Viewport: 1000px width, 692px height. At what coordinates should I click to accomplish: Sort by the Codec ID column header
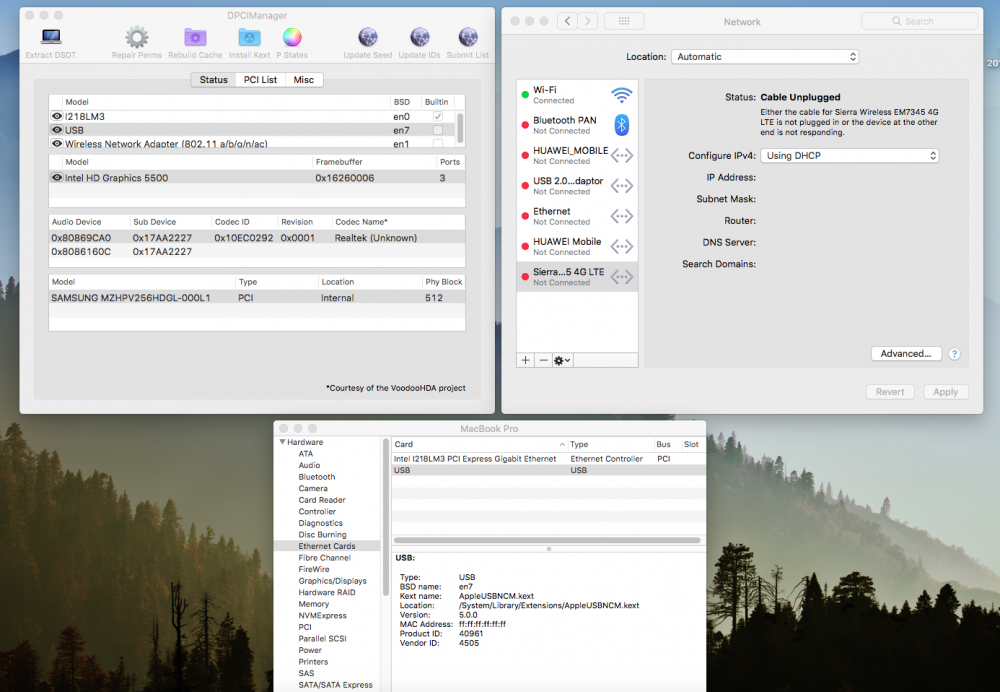(x=244, y=222)
